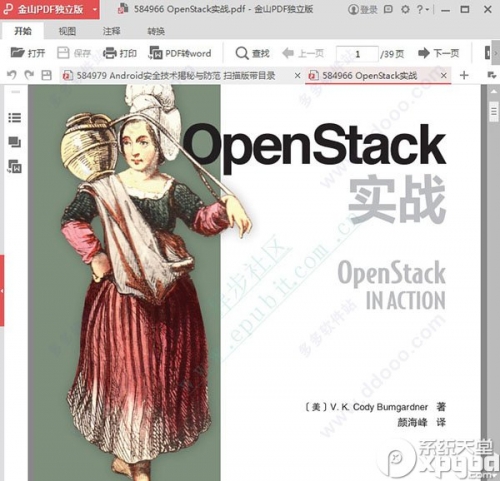Click the small dash above sidebar icons
Viewport: 500px width, 481px height.
[15, 92]
